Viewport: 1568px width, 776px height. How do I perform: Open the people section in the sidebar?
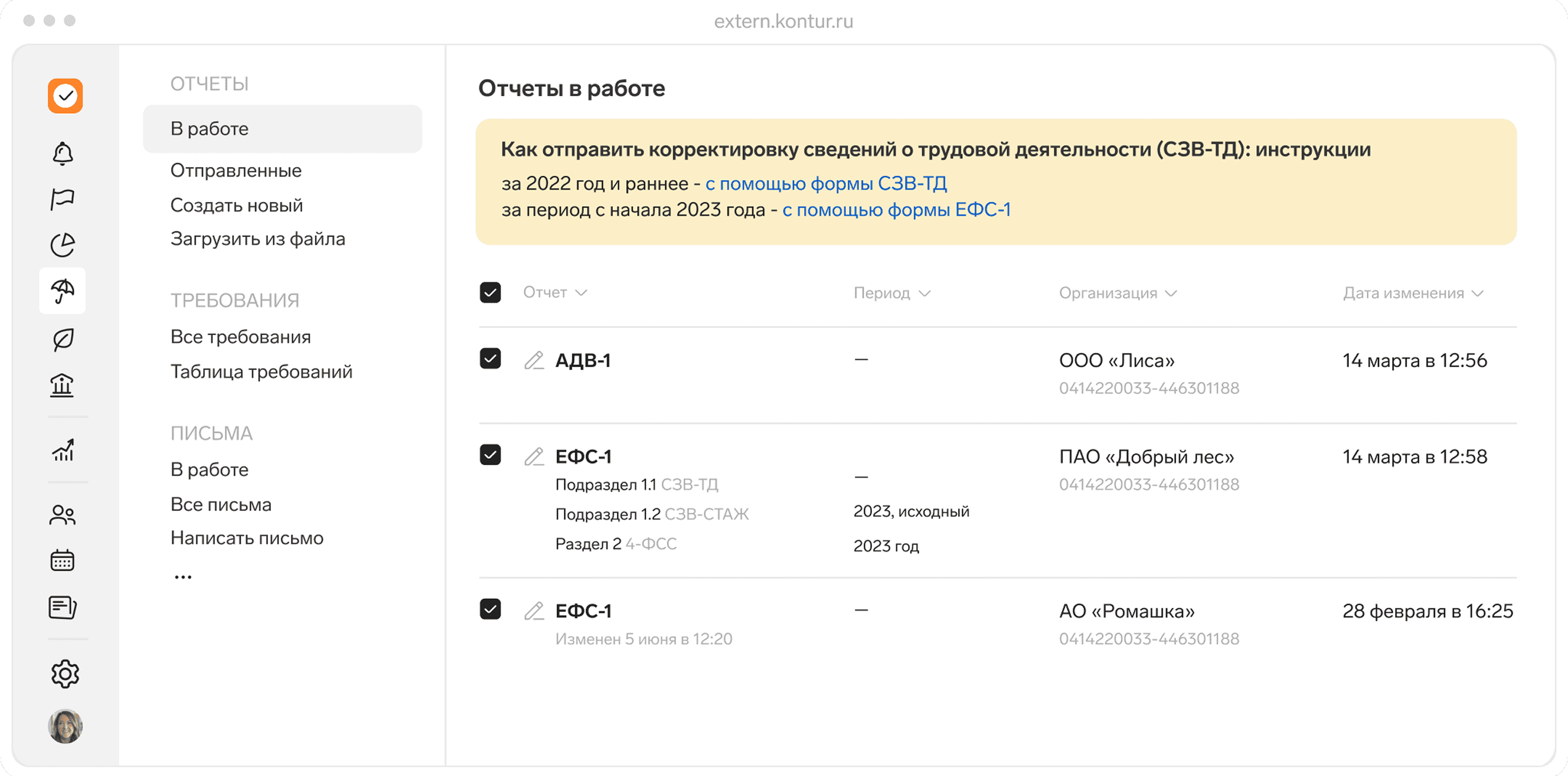[64, 515]
